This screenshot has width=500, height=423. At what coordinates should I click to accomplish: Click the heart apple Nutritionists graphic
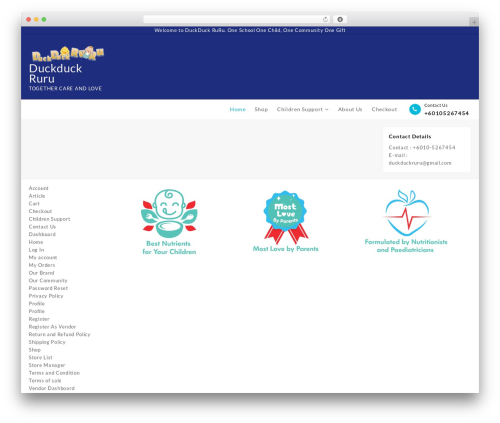[x=407, y=213]
